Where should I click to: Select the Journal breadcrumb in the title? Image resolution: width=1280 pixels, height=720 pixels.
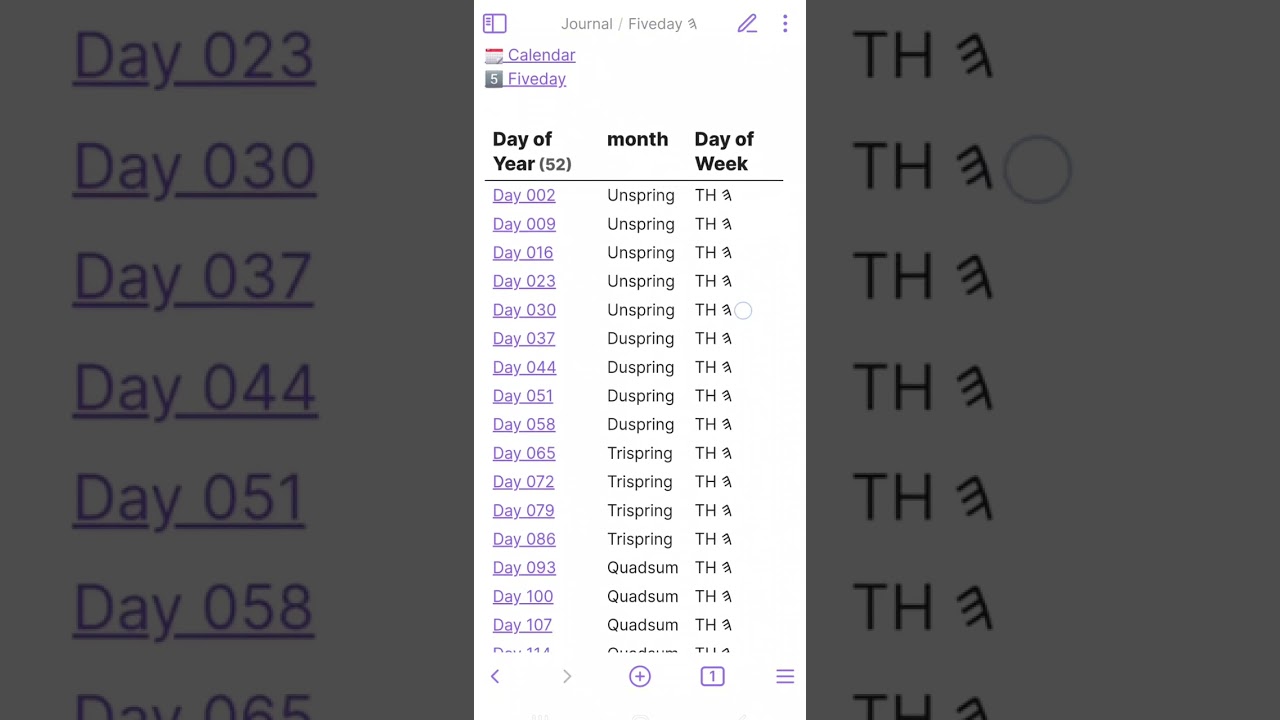pos(586,24)
